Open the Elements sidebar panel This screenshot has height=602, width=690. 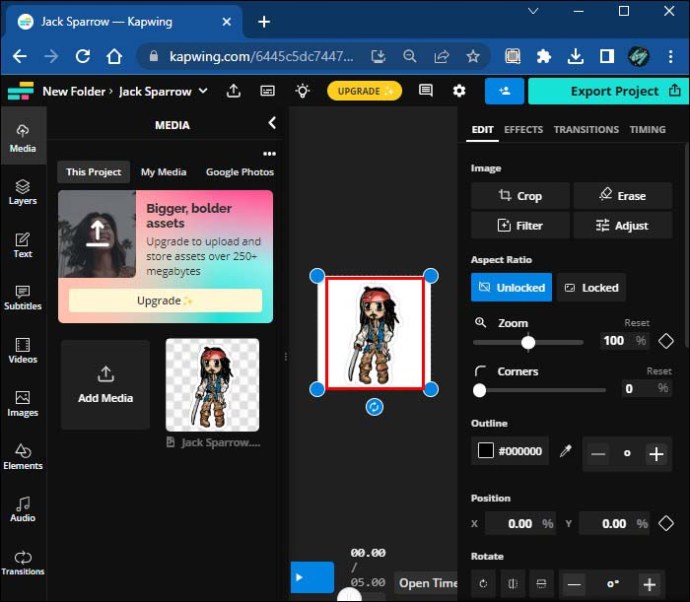(x=22, y=457)
